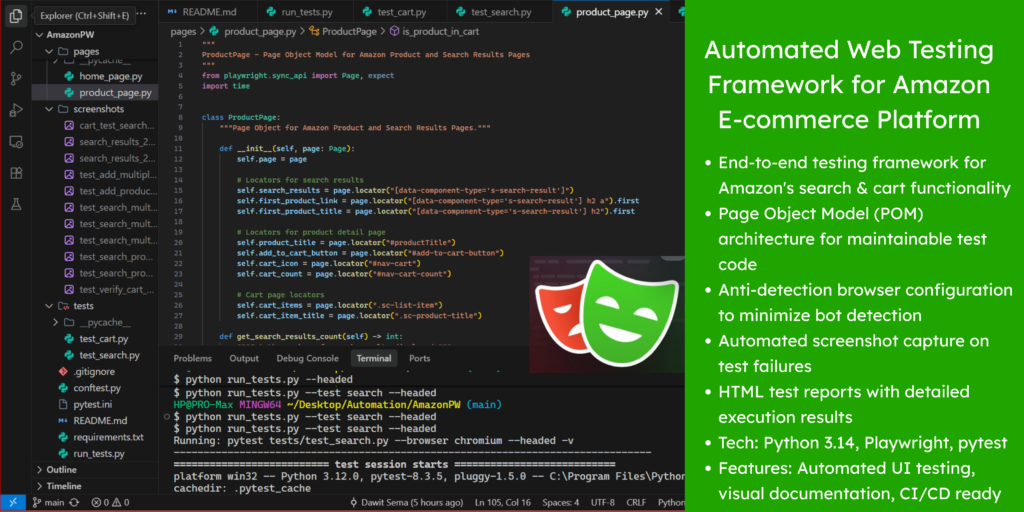Switch to Output panel tab
Screen dimensions: 1024x512
pyautogui.click(x=244, y=358)
